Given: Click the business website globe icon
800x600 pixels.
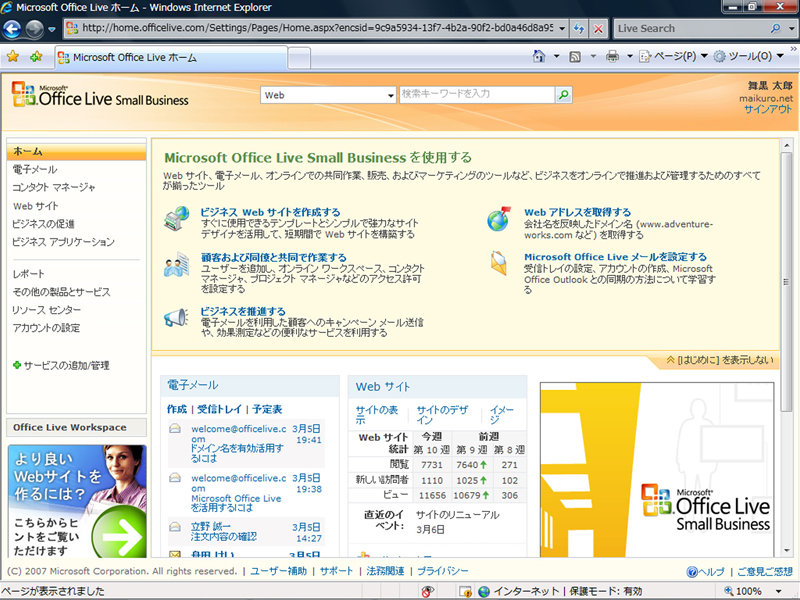Looking at the screenshot, I should [177, 219].
